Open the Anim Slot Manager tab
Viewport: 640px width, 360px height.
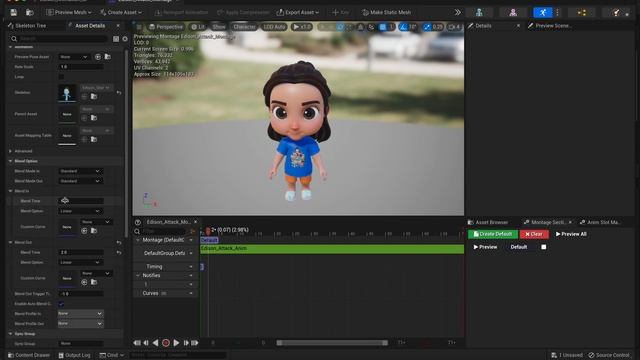[x=600, y=222]
